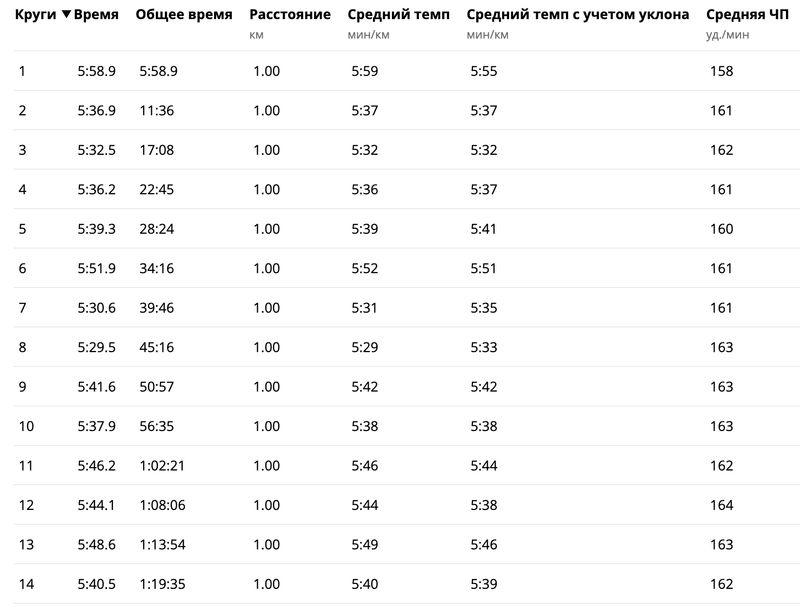Select lap 5 heart rate 160
This screenshot has width=800, height=608.
(x=721, y=229)
